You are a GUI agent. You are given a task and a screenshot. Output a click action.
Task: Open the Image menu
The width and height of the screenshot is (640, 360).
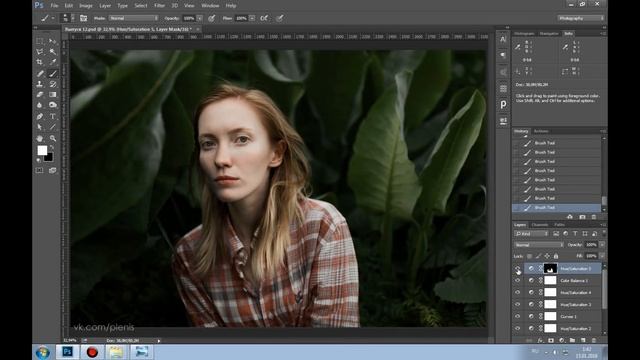86,6
